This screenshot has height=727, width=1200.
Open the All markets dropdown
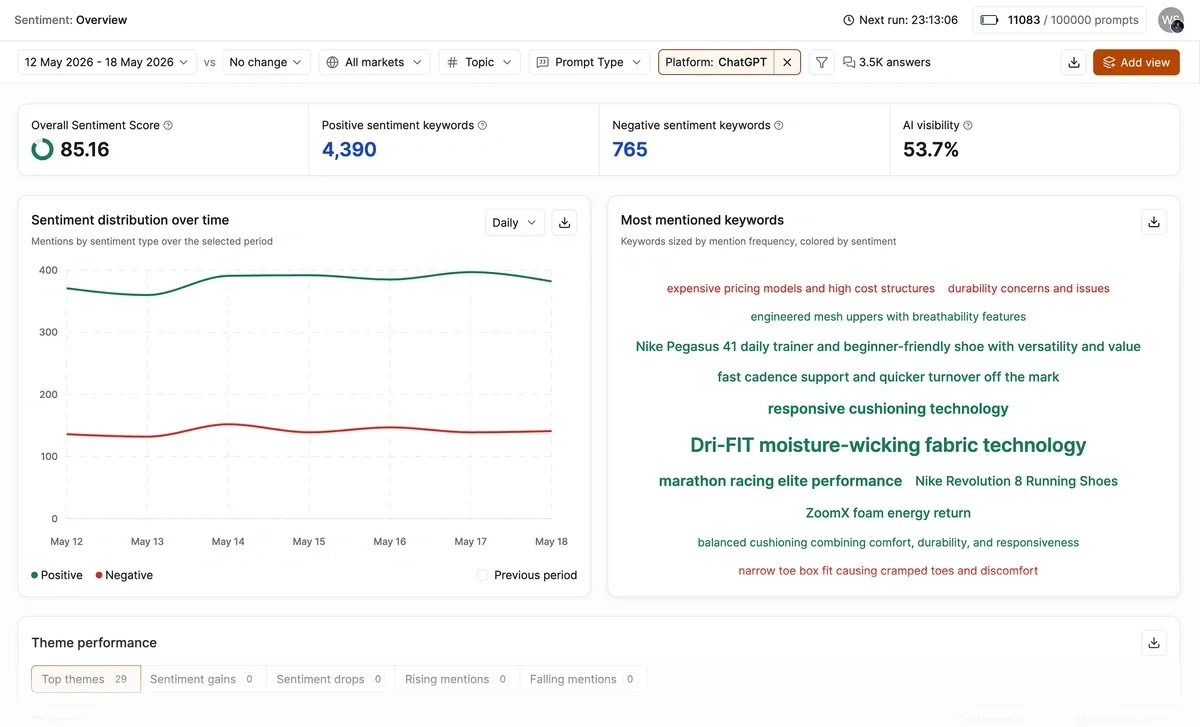[x=375, y=62]
